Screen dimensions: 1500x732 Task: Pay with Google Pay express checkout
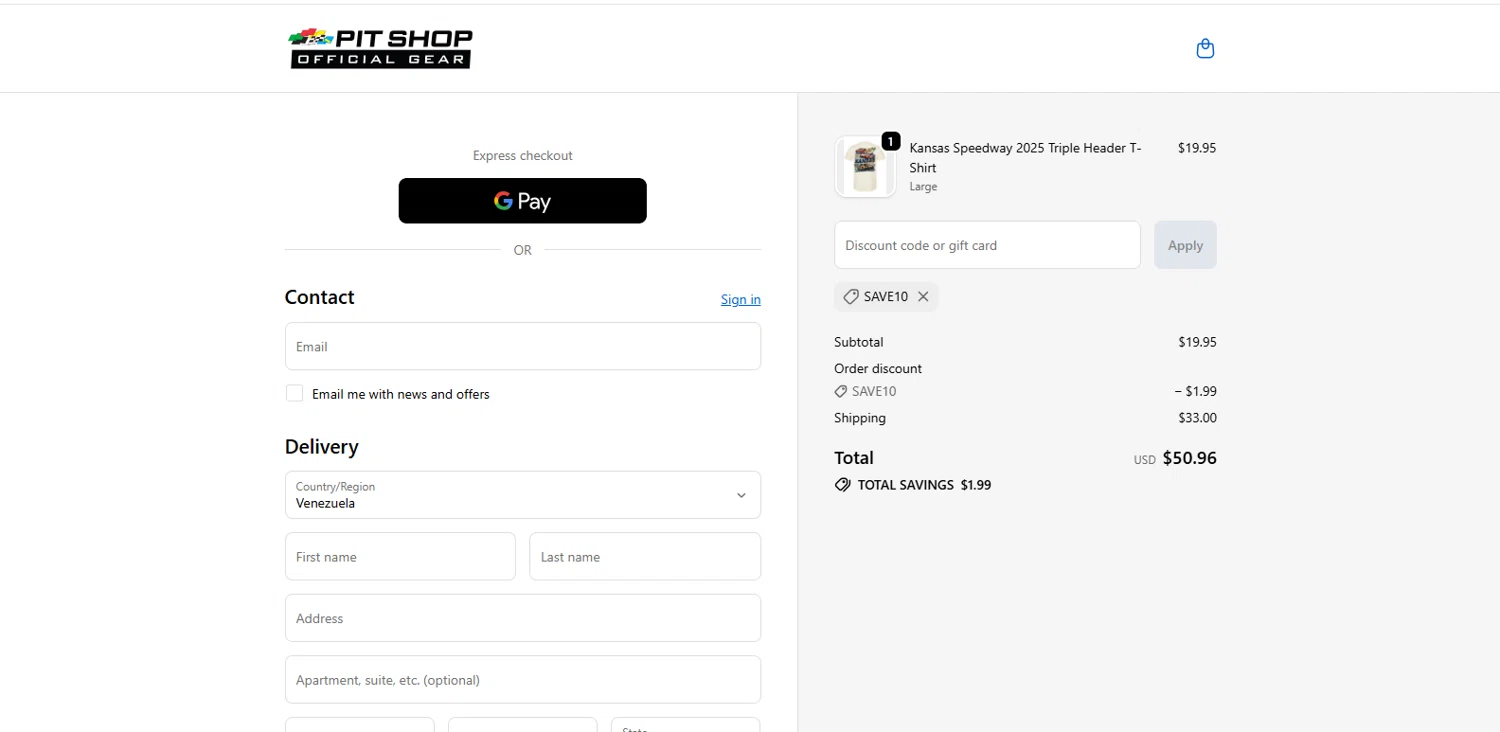(x=522, y=201)
